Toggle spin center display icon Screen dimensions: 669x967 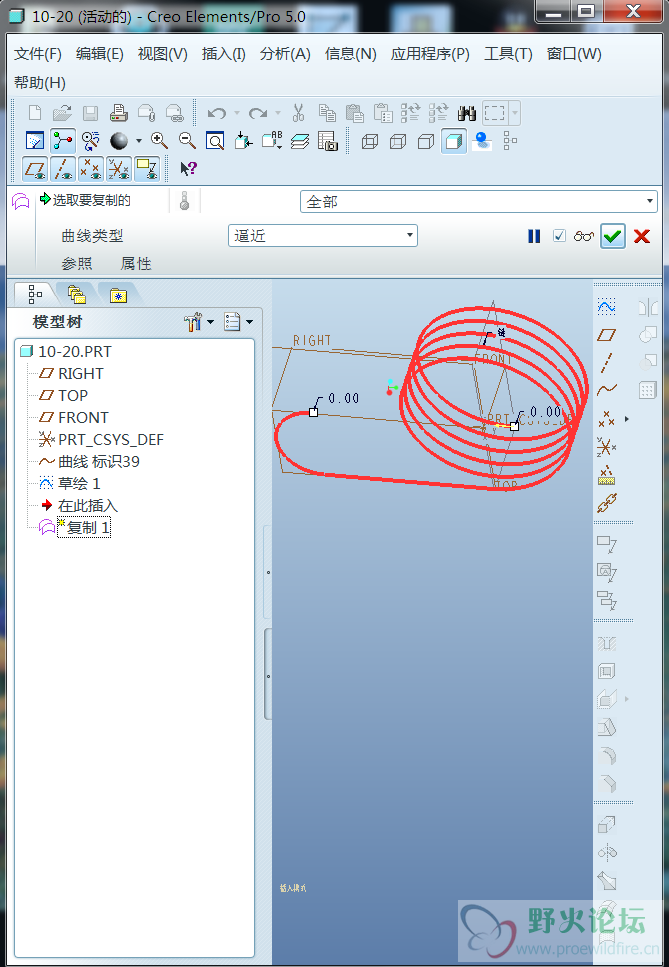tap(63, 141)
